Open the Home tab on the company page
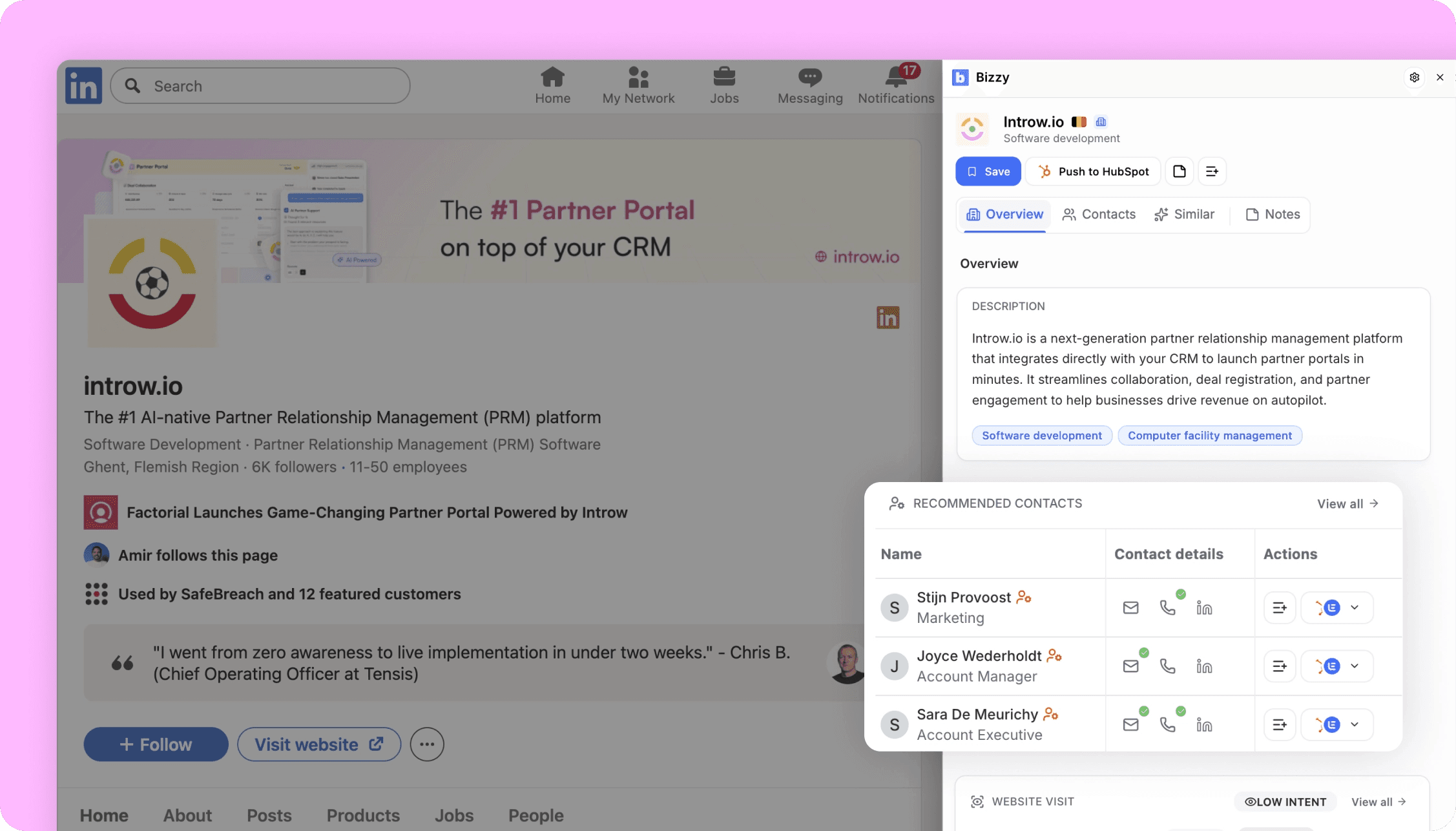This screenshot has width=1456, height=831. [x=104, y=815]
